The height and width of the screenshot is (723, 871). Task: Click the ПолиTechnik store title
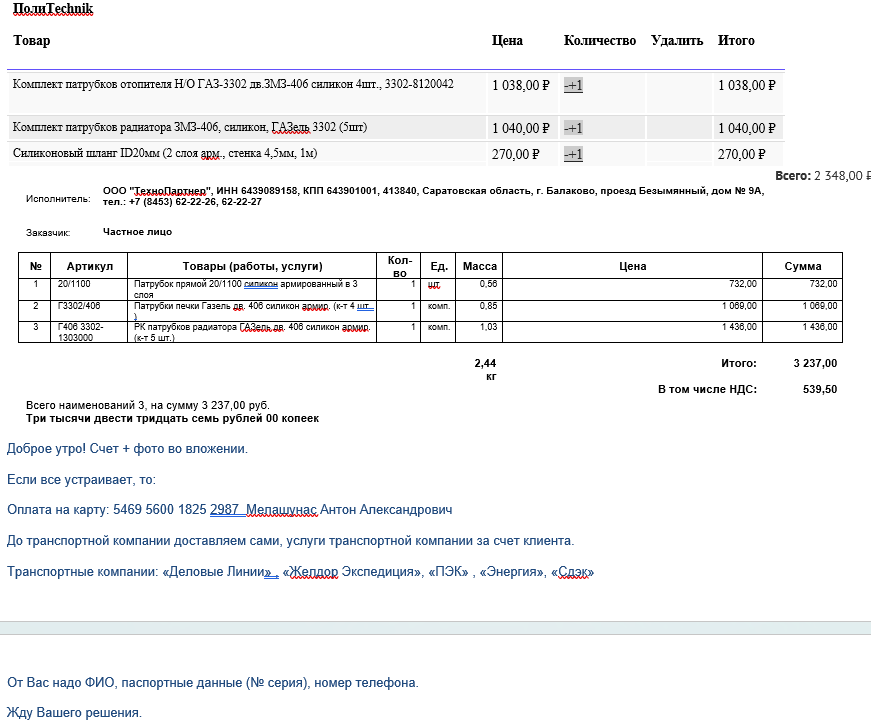coord(53,9)
